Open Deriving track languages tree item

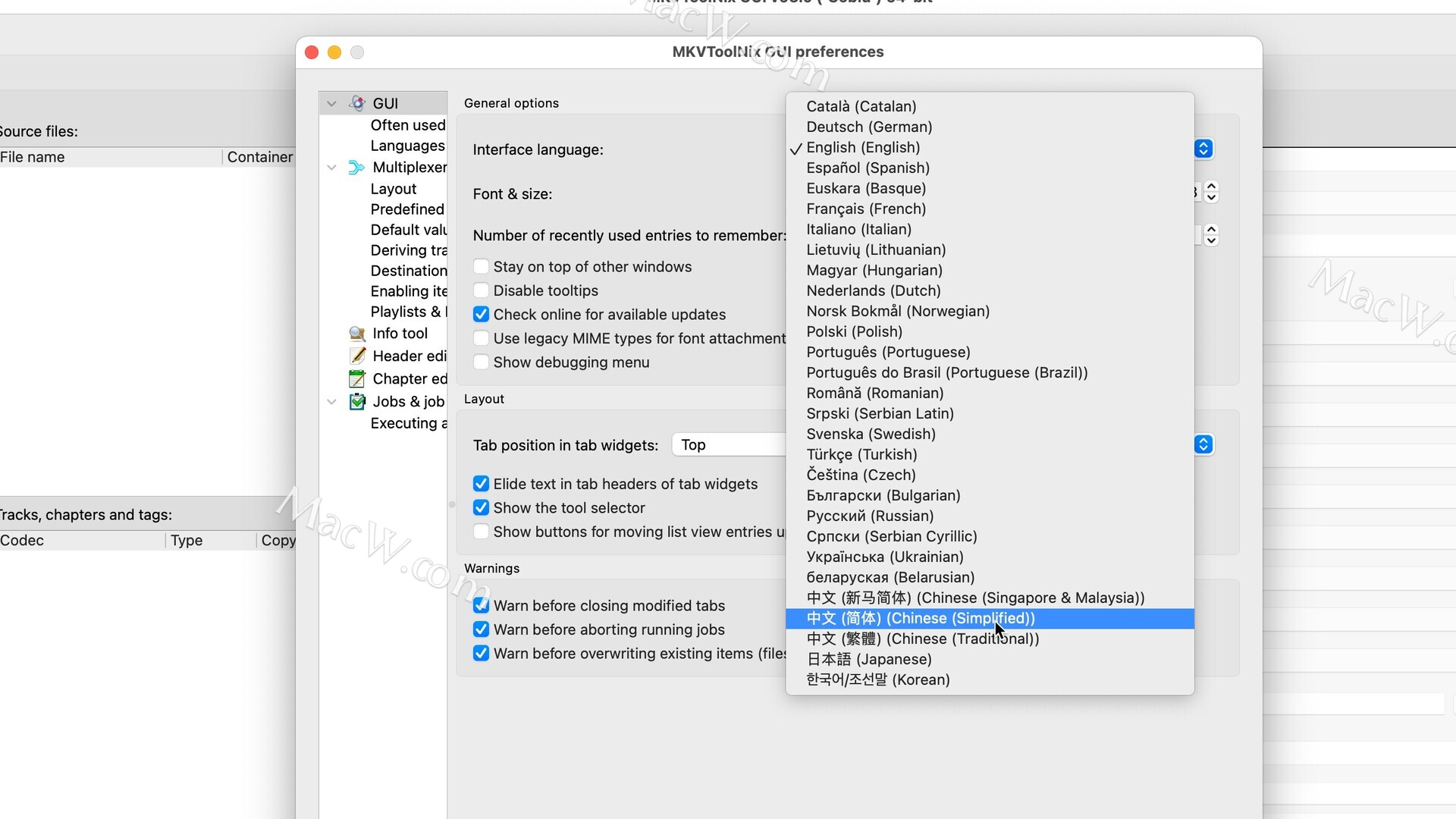[408, 250]
